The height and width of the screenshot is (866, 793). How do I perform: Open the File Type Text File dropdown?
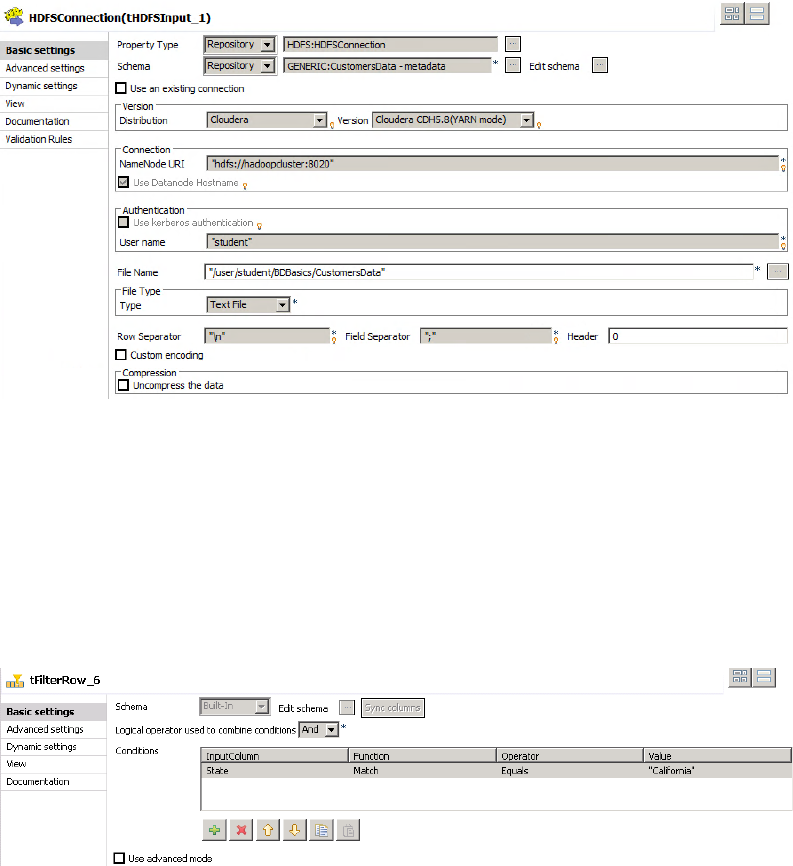(x=249, y=304)
